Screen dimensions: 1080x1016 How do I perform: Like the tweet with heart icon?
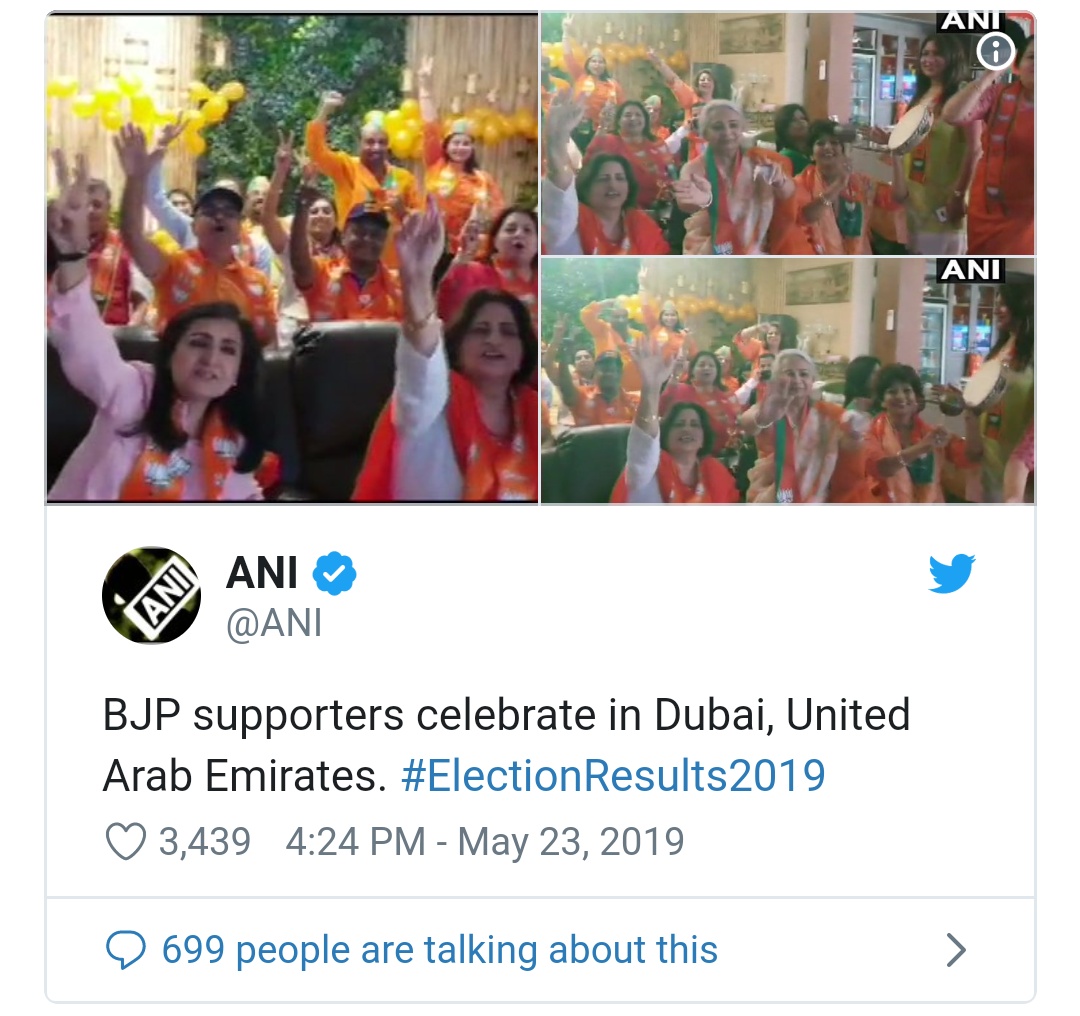(x=125, y=841)
